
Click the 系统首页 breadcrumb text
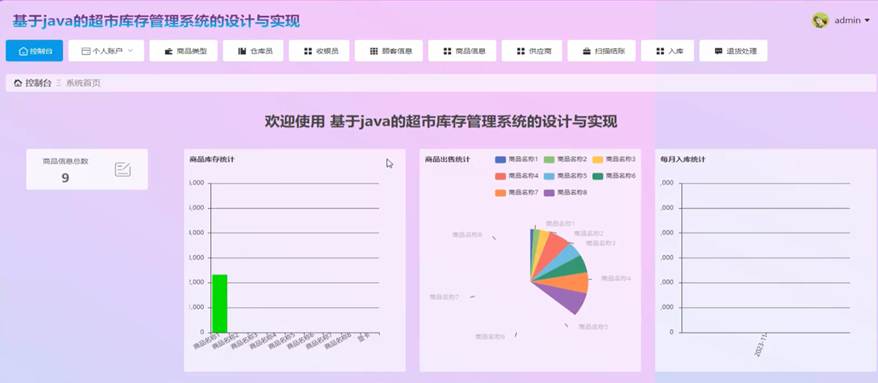pyautogui.click(x=83, y=83)
